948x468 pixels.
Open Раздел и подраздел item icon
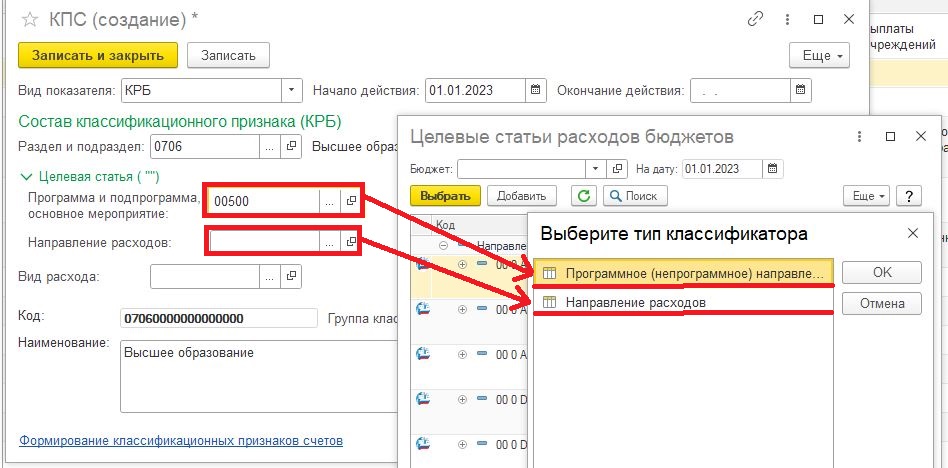tap(291, 146)
